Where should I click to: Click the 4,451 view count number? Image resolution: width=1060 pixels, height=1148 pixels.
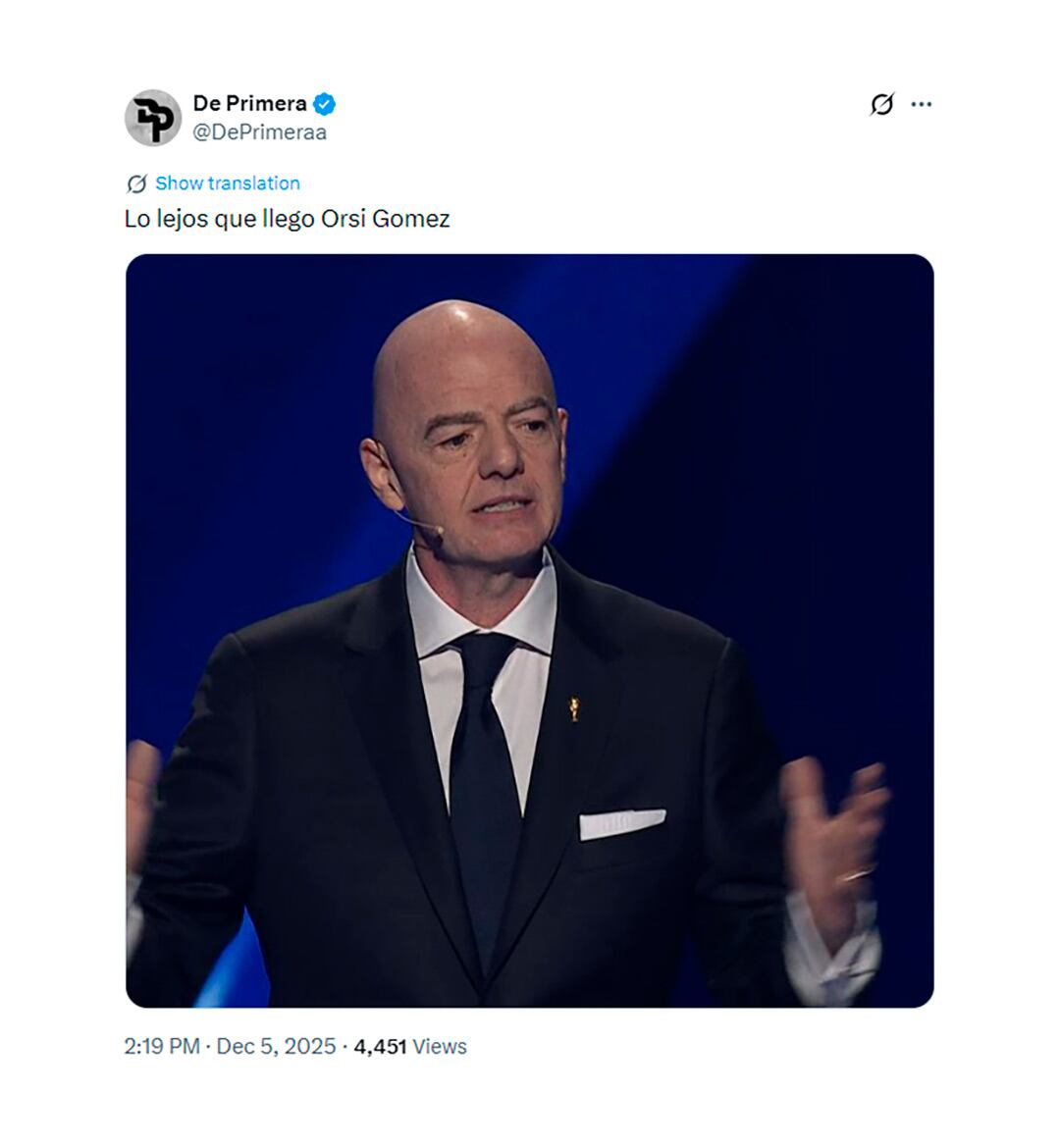[x=380, y=1046]
